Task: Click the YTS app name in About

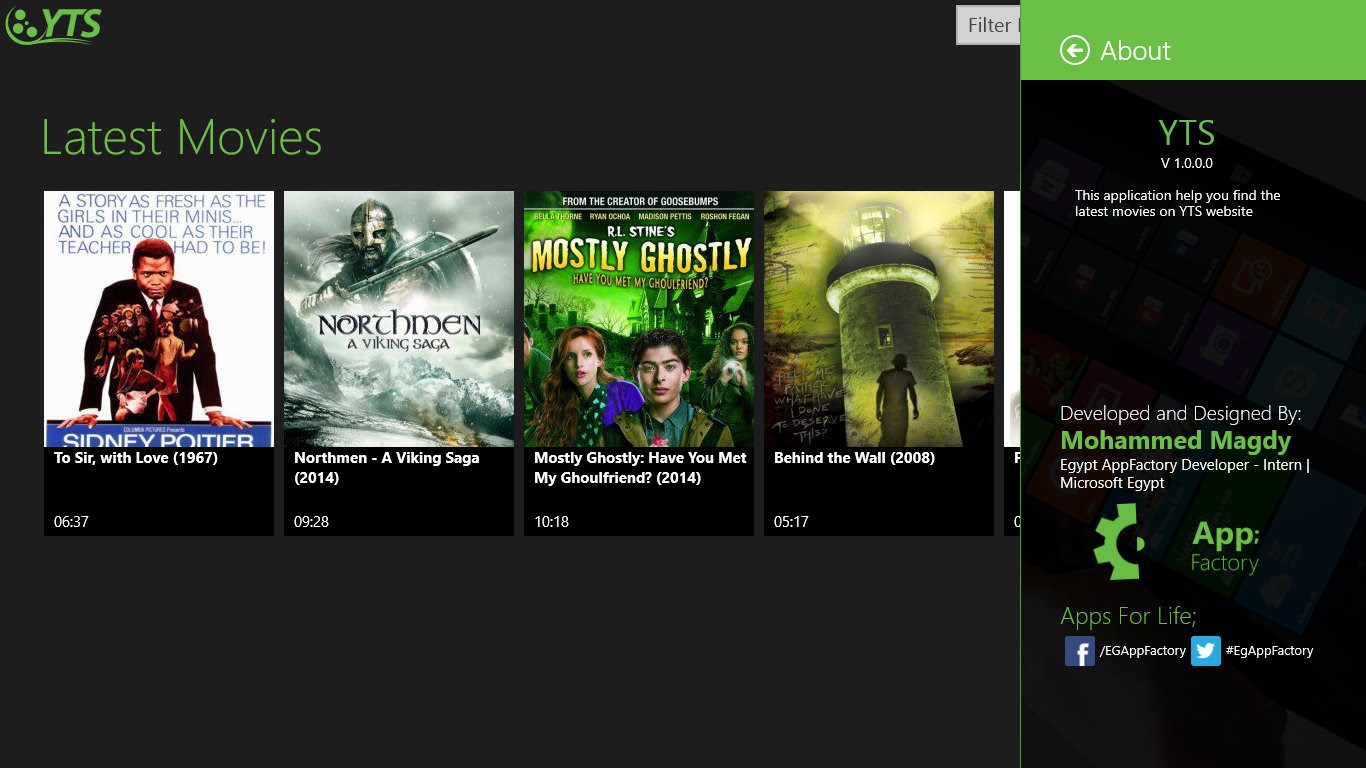Action: [x=1186, y=133]
